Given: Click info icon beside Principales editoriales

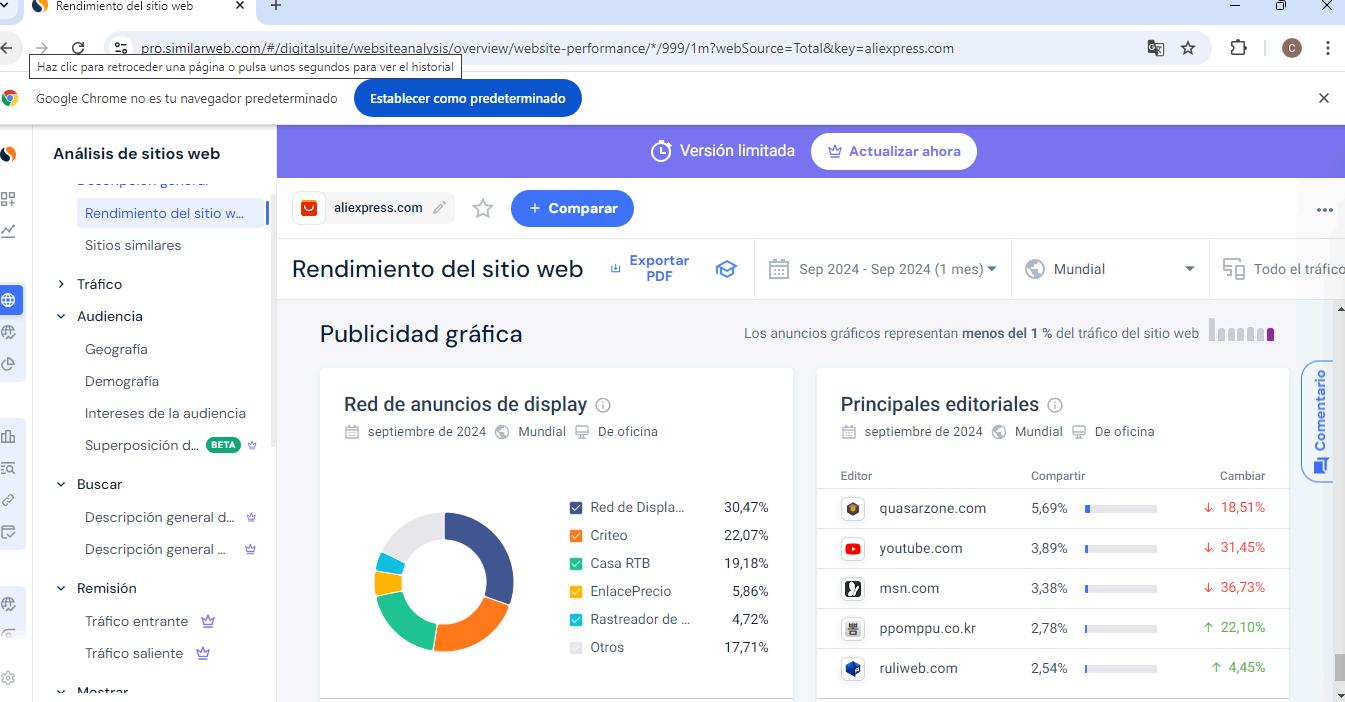Looking at the screenshot, I should point(1055,405).
